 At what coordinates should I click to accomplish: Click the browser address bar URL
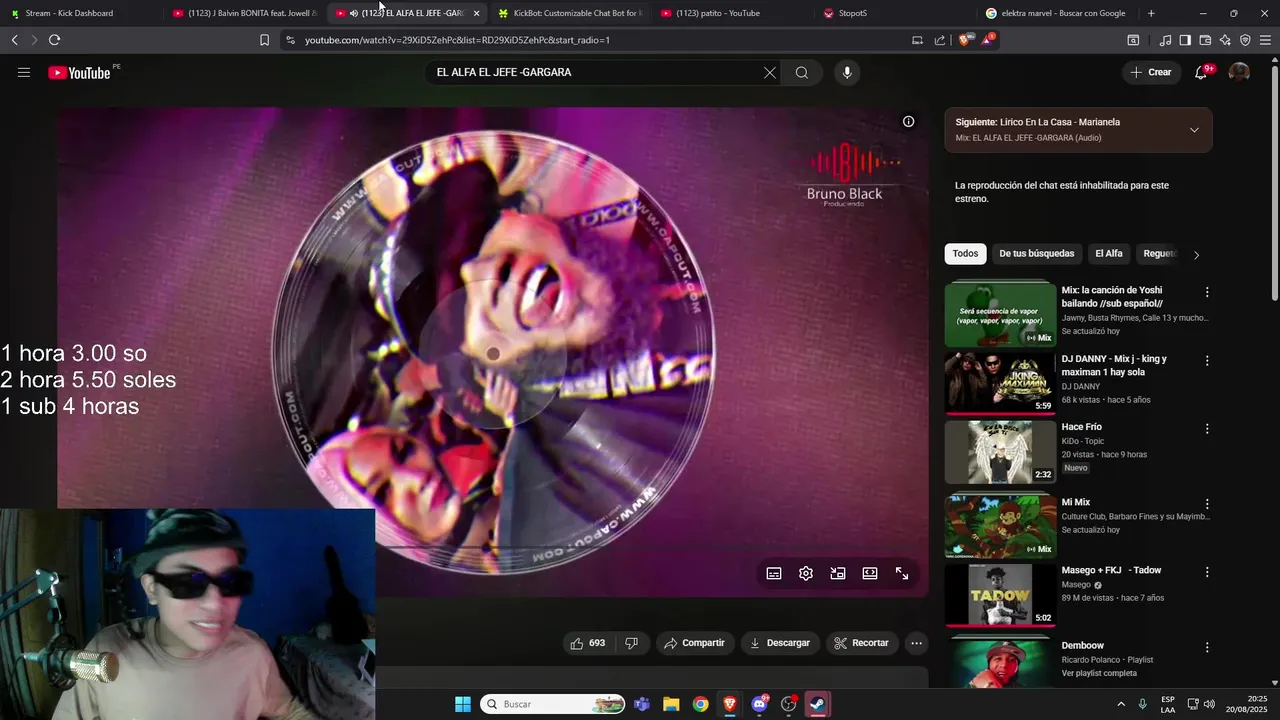tap(457, 40)
